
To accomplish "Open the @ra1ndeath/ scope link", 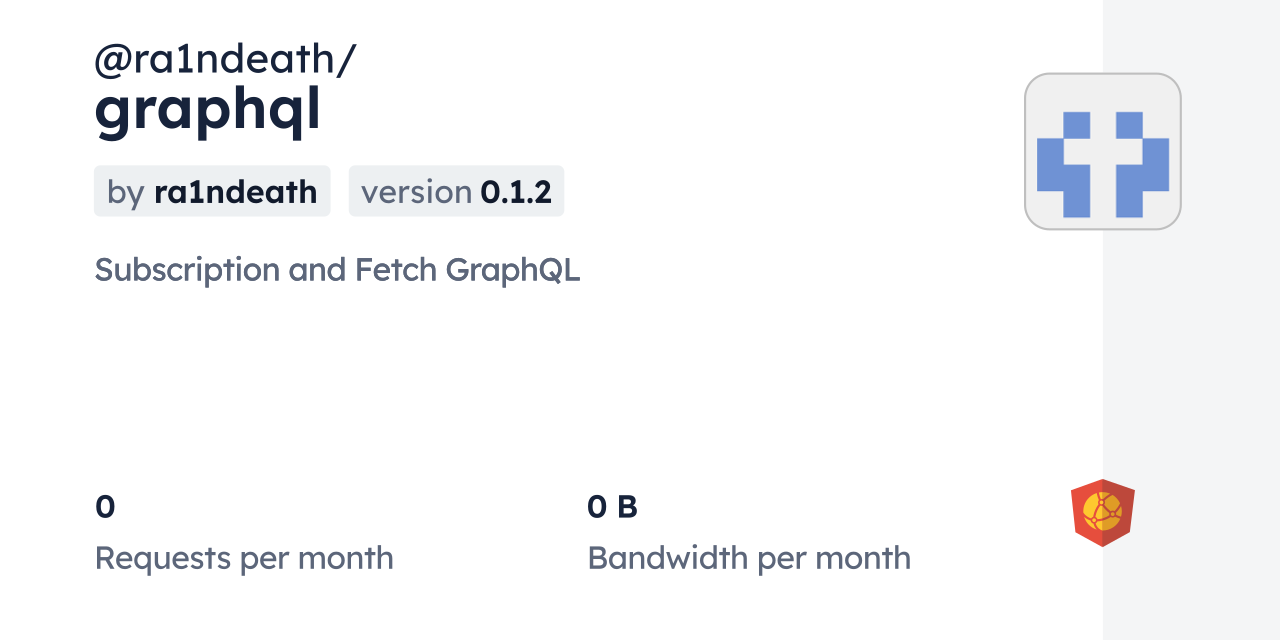I will 225,60.
